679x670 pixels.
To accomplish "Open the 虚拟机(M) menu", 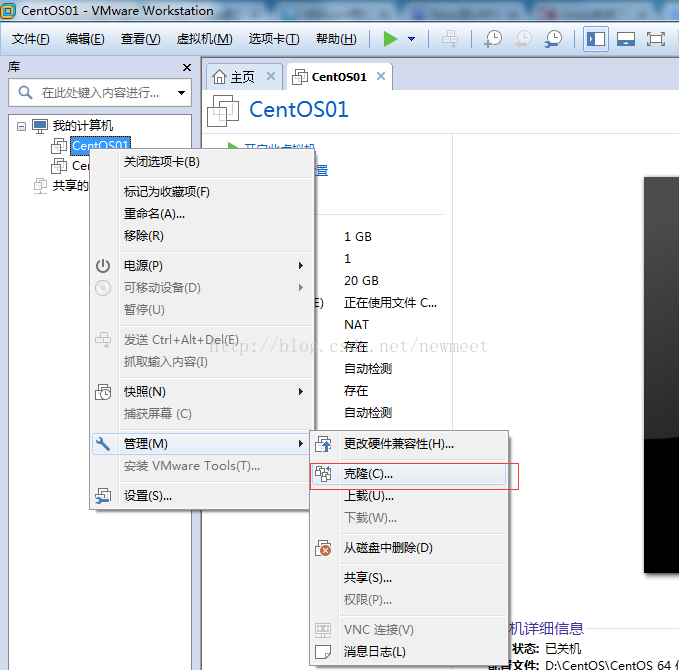I will click(x=204, y=39).
